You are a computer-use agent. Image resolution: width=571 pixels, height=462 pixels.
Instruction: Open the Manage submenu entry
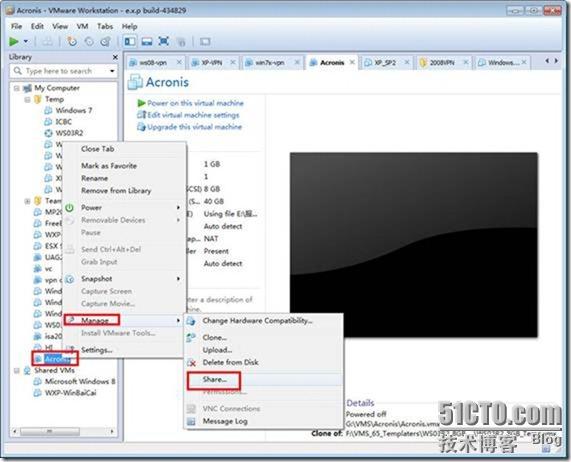pos(124,320)
